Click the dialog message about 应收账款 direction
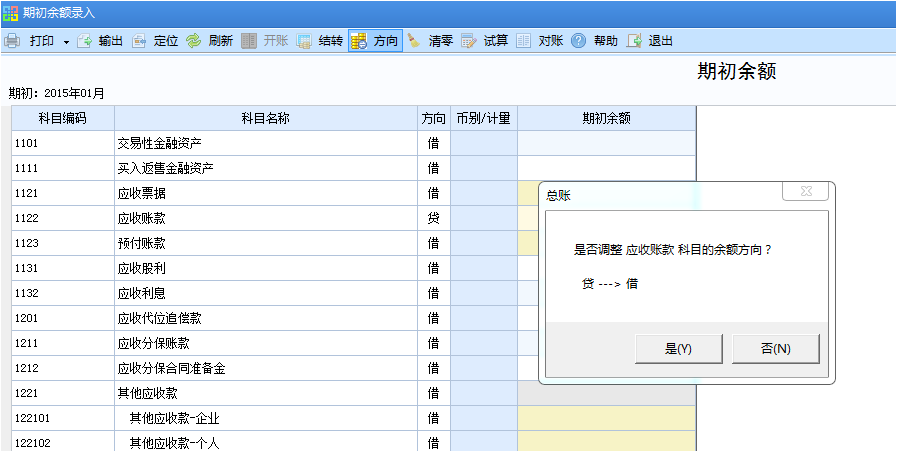The image size is (897, 452). (673, 250)
